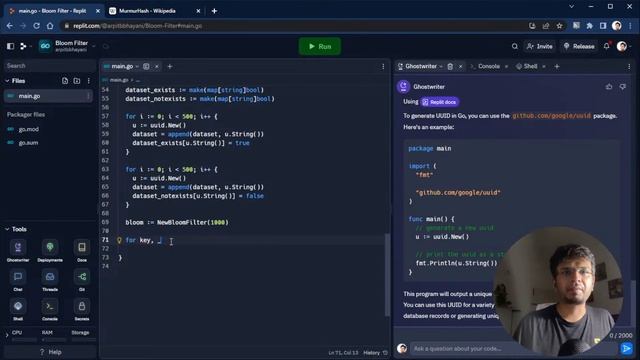Image resolution: width=640 pixels, height=360 pixels.
Task: Click the editor vertical scrollbar
Action: click(x=387, y=274)
